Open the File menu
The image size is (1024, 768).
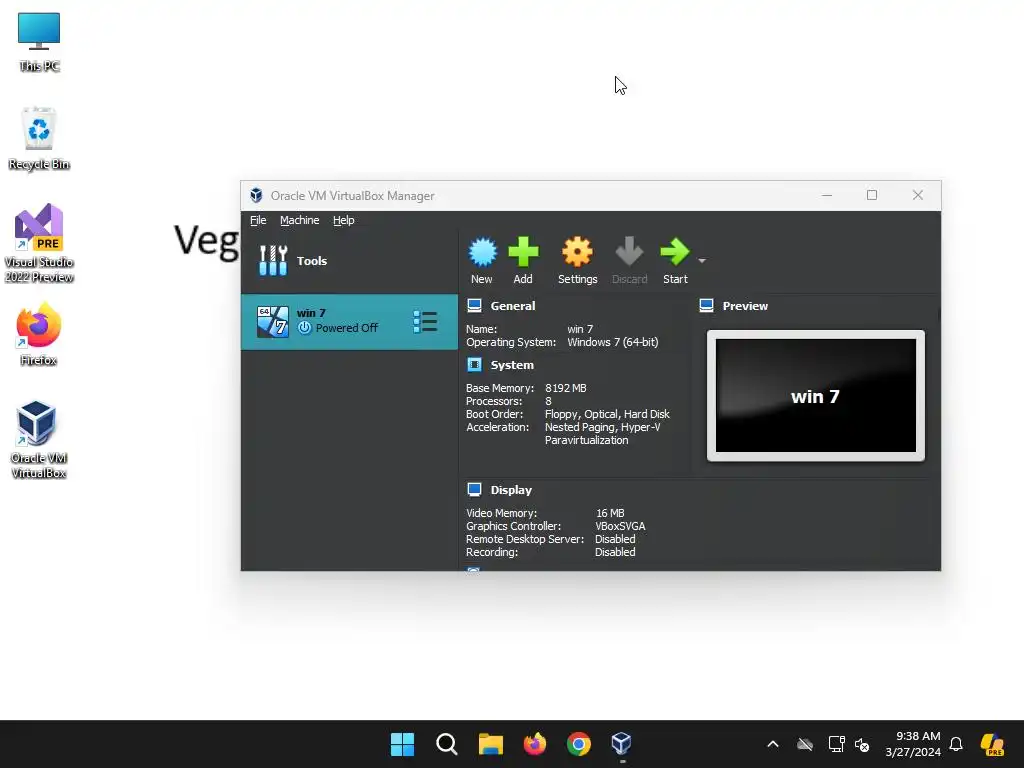coord(258,220)
